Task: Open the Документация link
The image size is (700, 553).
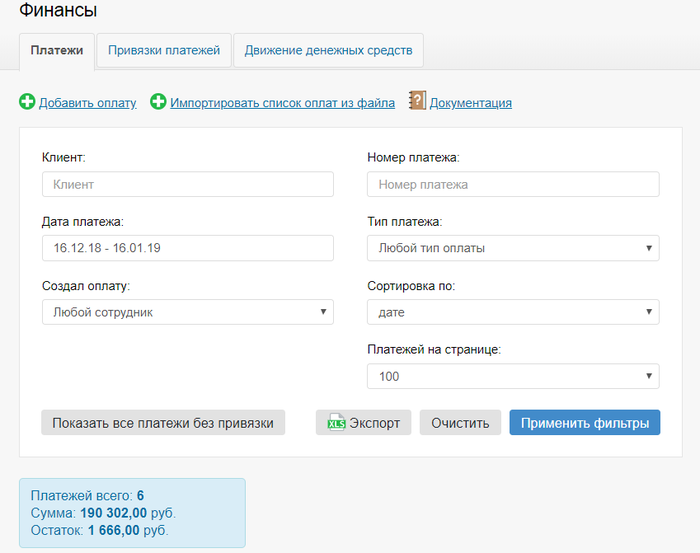Action: pos(470,103)
